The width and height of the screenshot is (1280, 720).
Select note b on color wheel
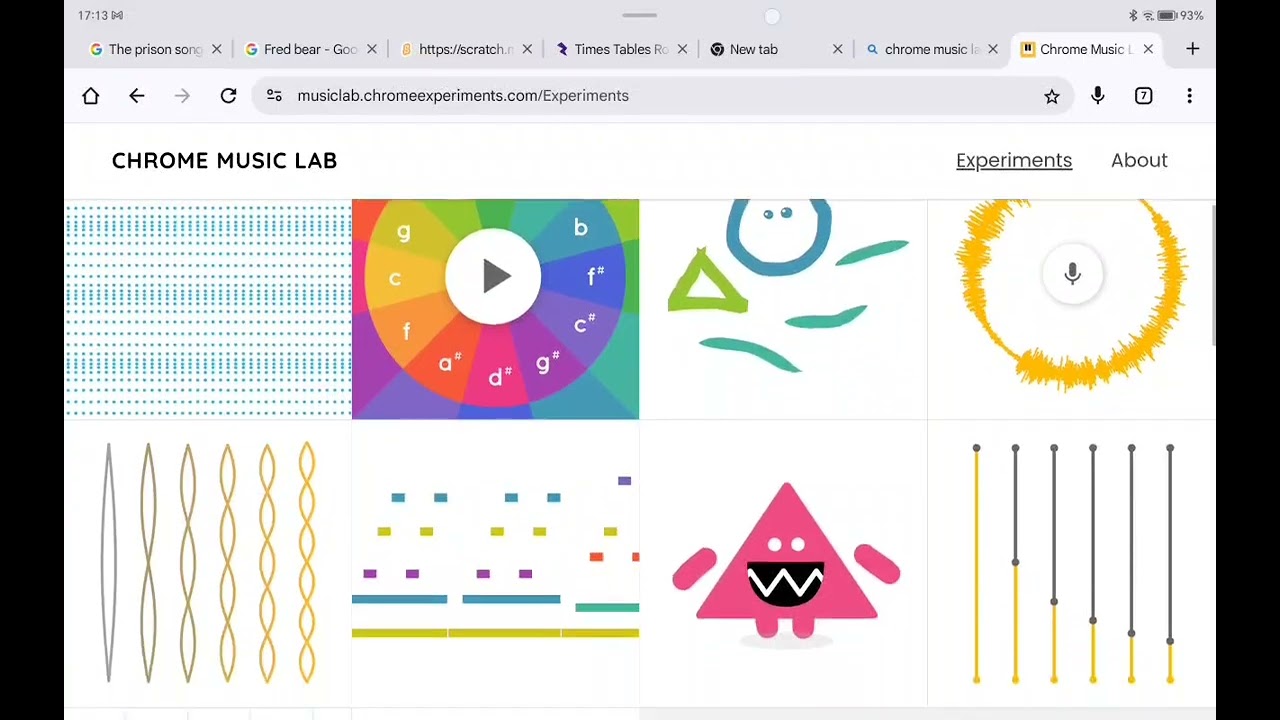tap(580, 228)
